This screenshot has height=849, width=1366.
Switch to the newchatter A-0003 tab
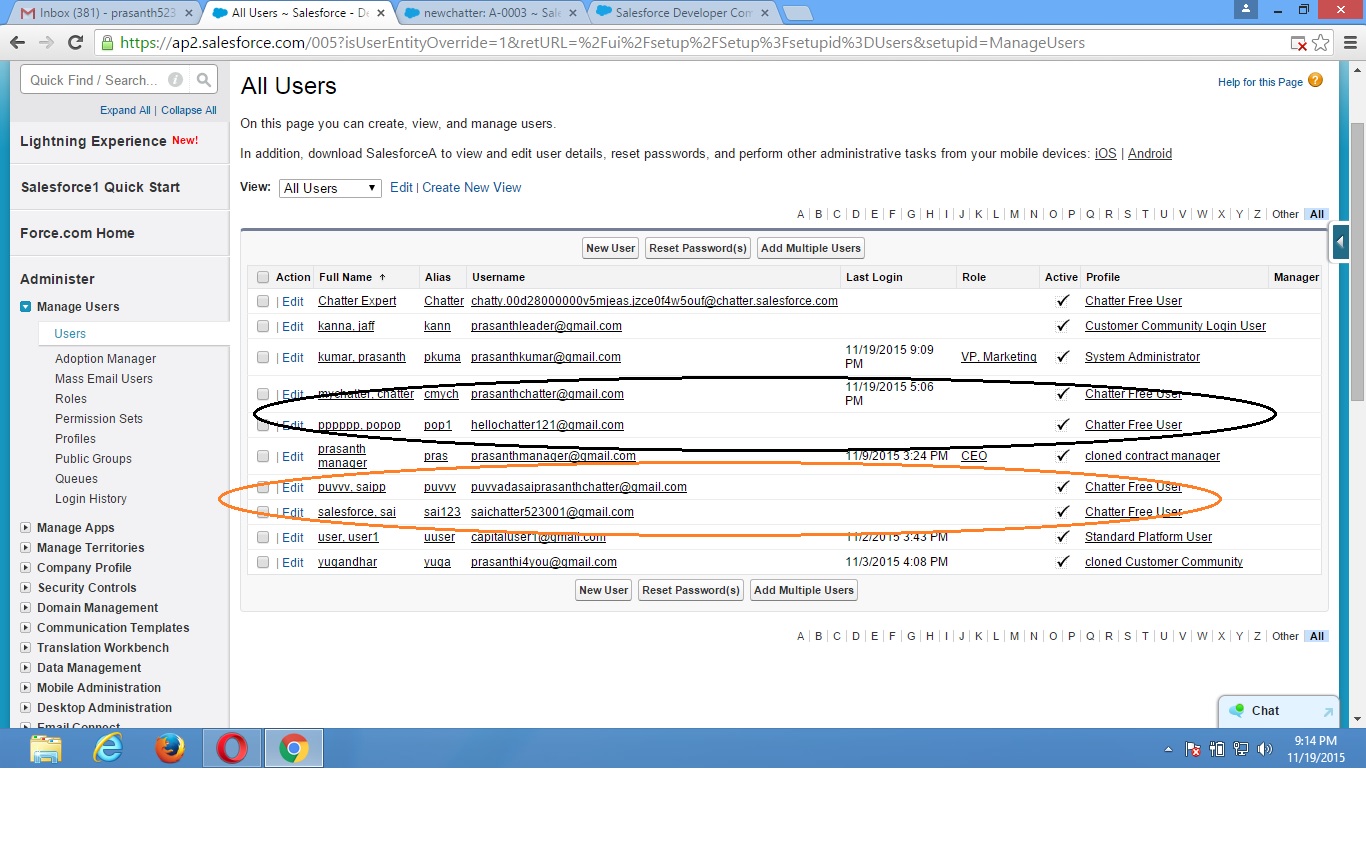click(x=491, y=13)
